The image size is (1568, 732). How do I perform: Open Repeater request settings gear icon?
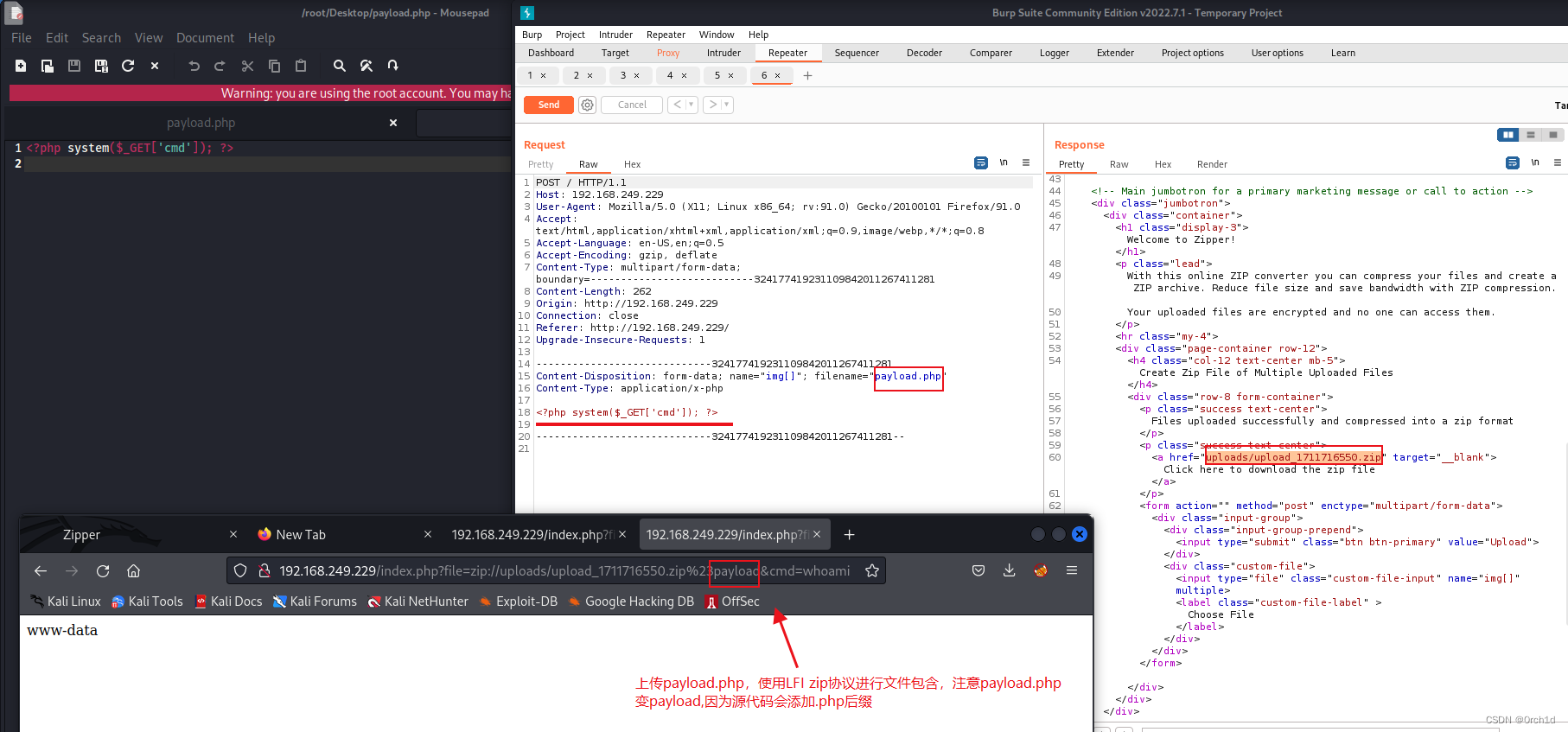588,105
